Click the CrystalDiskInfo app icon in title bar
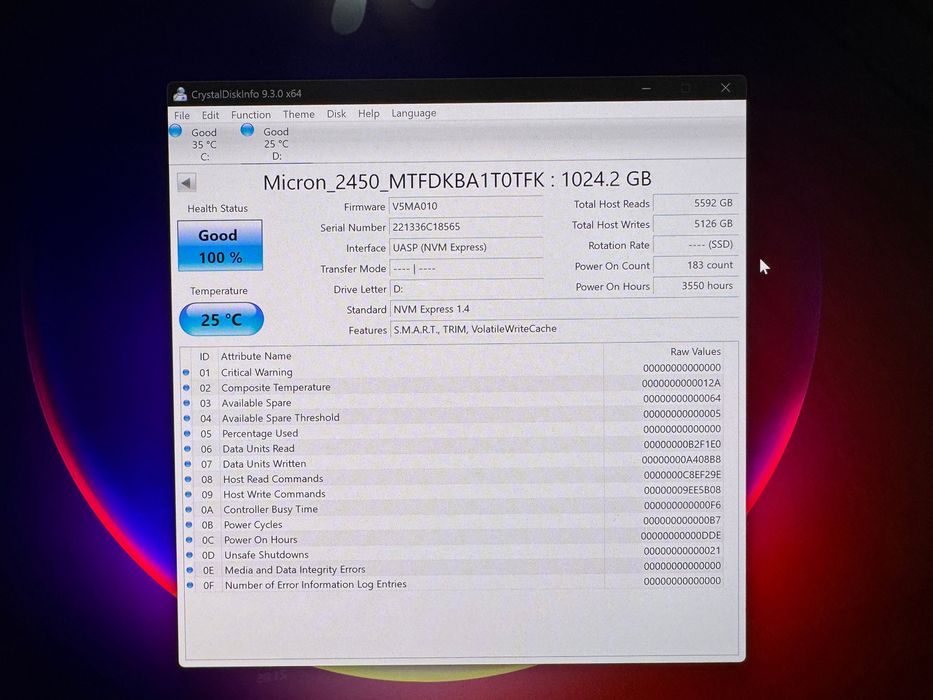Image resolution: width=933 pixels, height=700 pixels. pyautogui.click(x=180, y=94)
